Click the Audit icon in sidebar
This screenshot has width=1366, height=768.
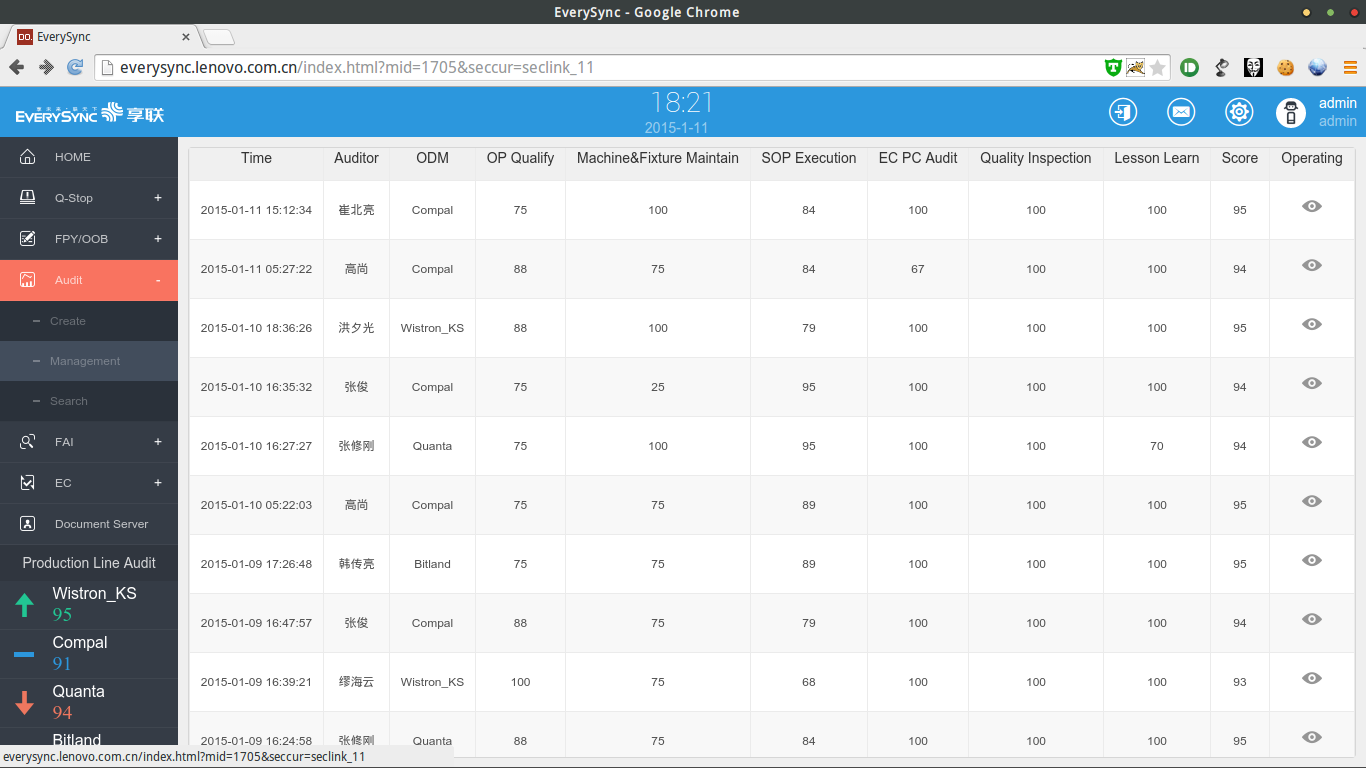coord(27,280)
